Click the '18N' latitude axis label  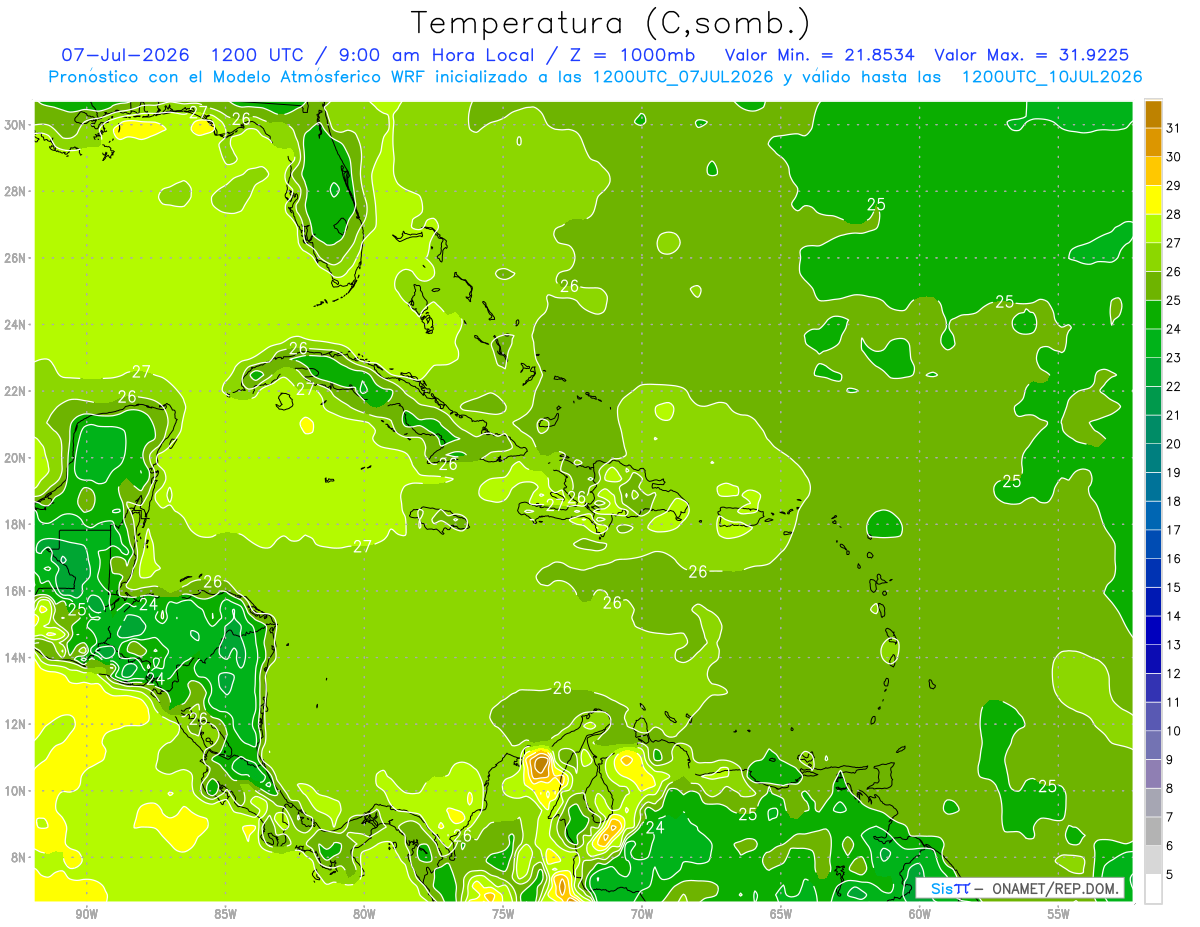point(16,524)
